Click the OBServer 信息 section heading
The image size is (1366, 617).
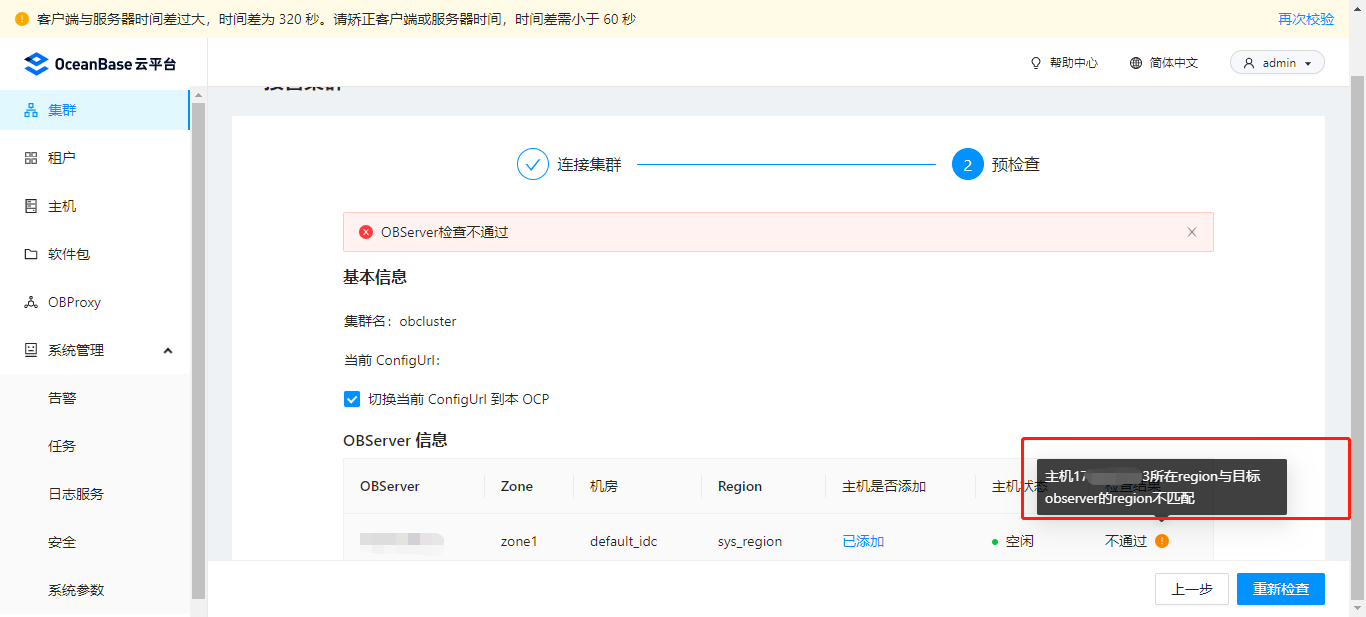pyautogui.click(x=395, y=440)
